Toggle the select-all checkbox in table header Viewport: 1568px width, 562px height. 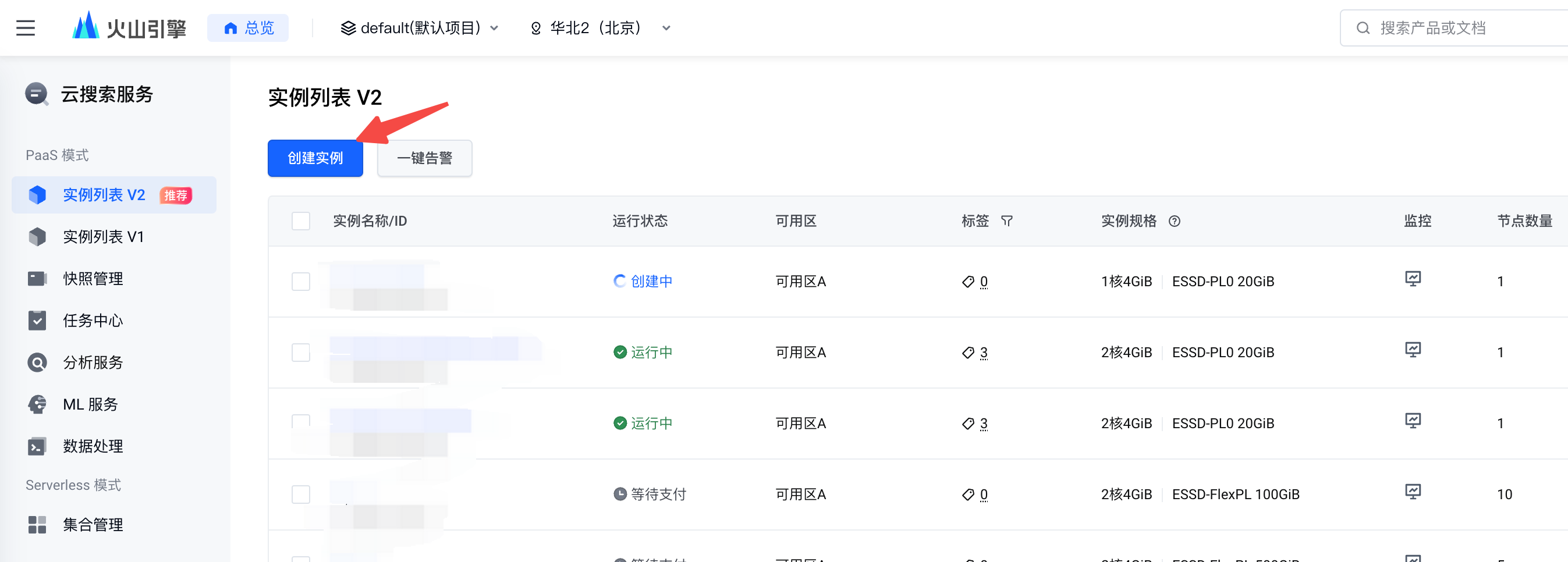point(301,221)
